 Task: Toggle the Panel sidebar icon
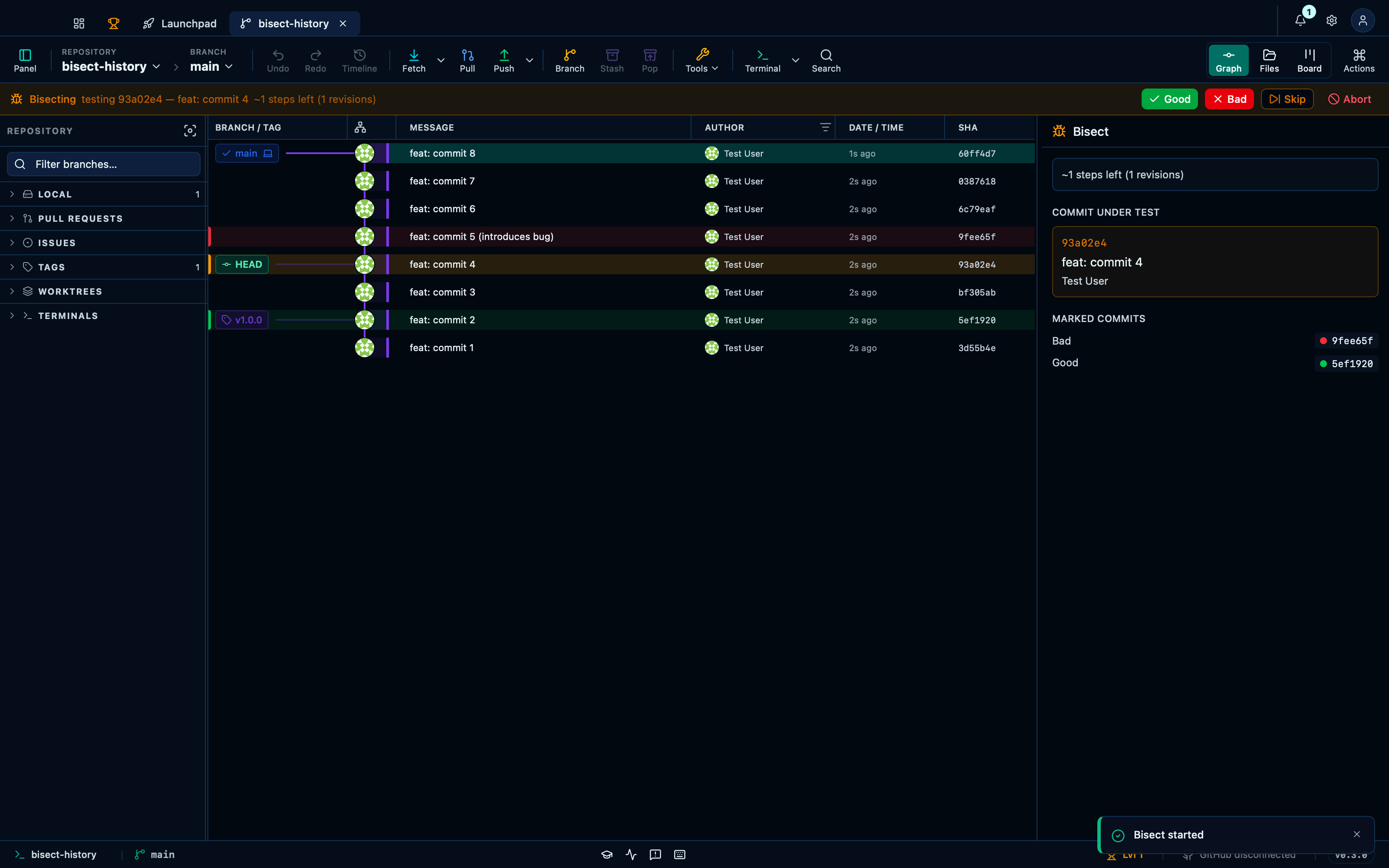[25, 60]
